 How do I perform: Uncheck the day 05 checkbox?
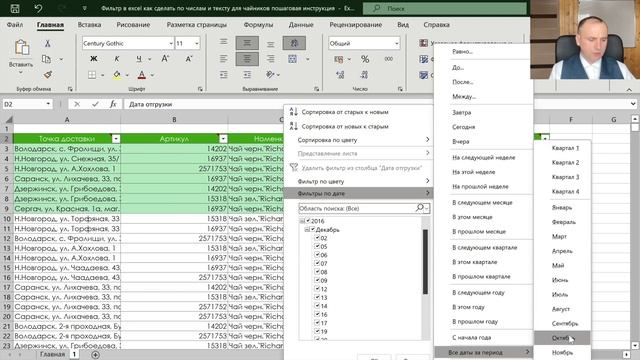[317, 246]
